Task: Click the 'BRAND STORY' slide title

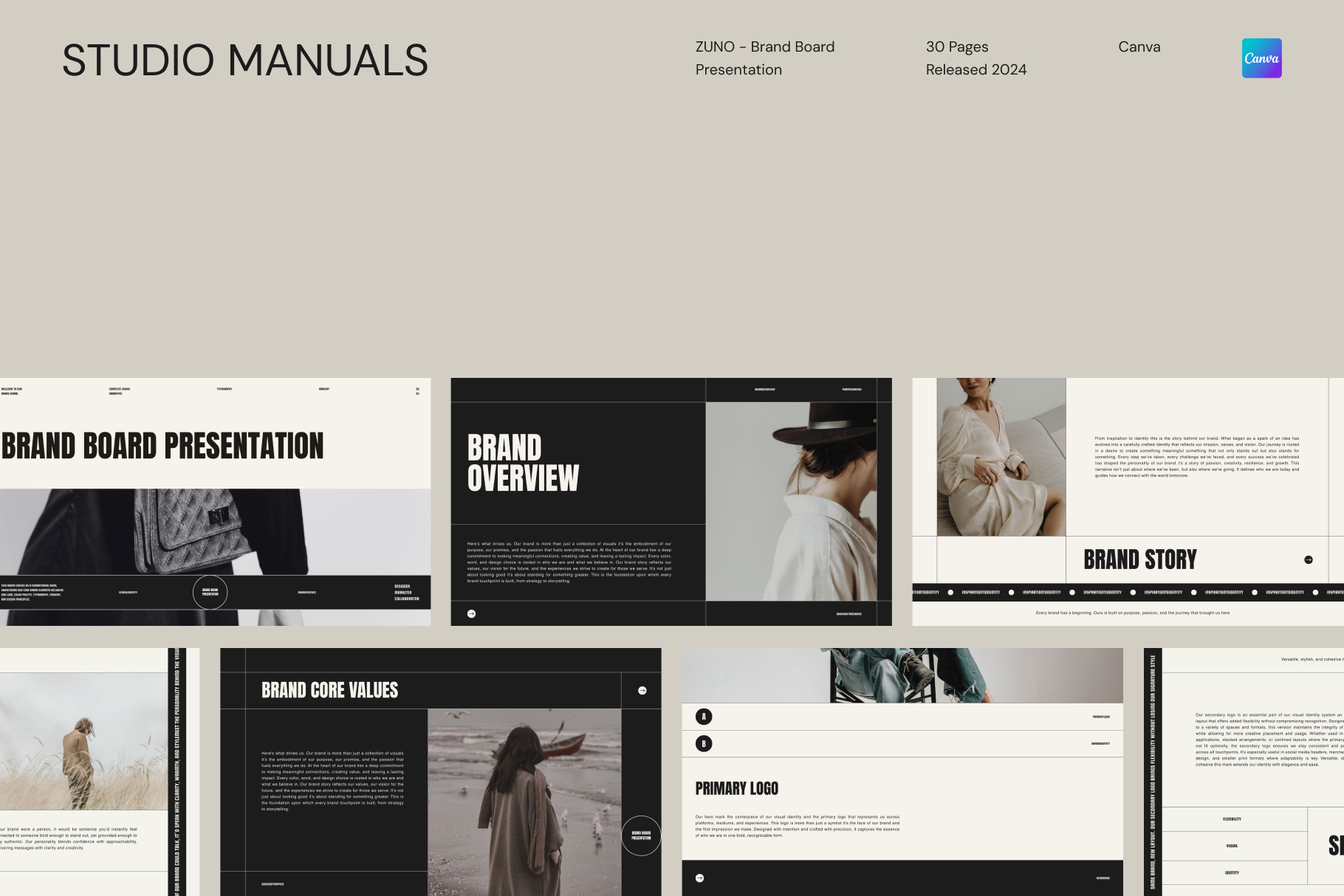Action: pos(1139,559)
